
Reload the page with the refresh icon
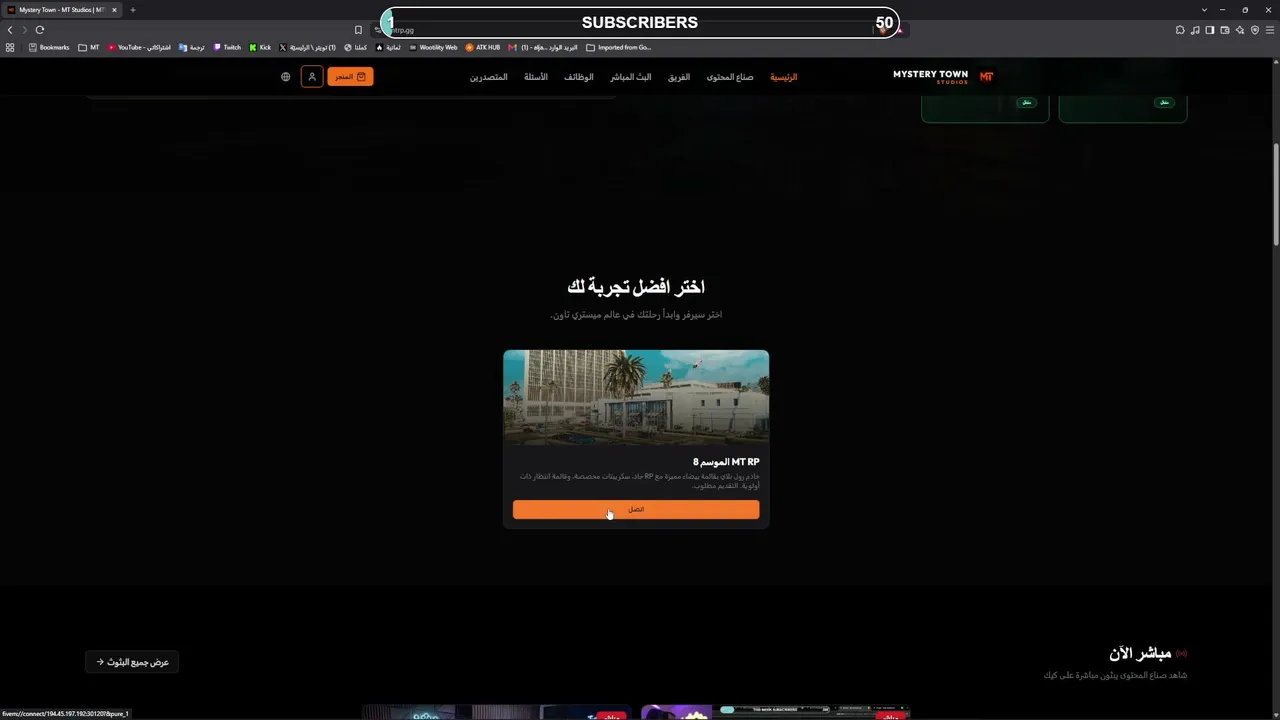40,30
